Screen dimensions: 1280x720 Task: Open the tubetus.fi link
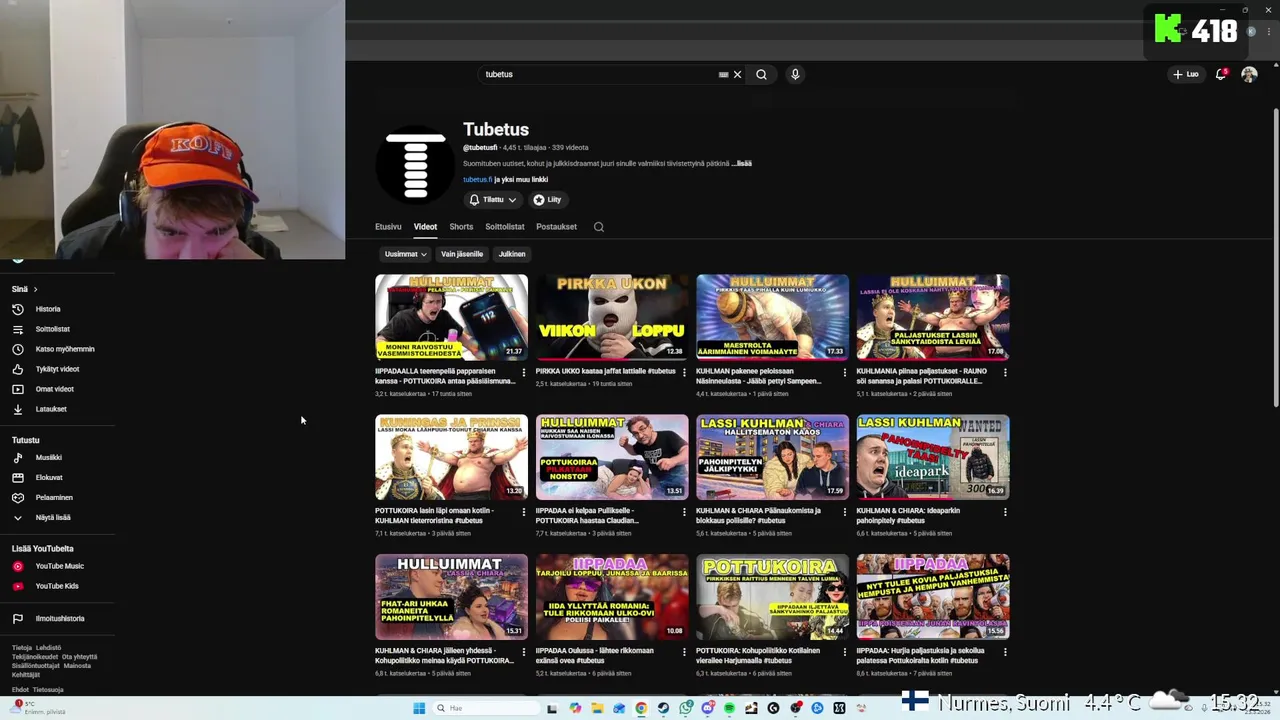click(x=476, y=180)
